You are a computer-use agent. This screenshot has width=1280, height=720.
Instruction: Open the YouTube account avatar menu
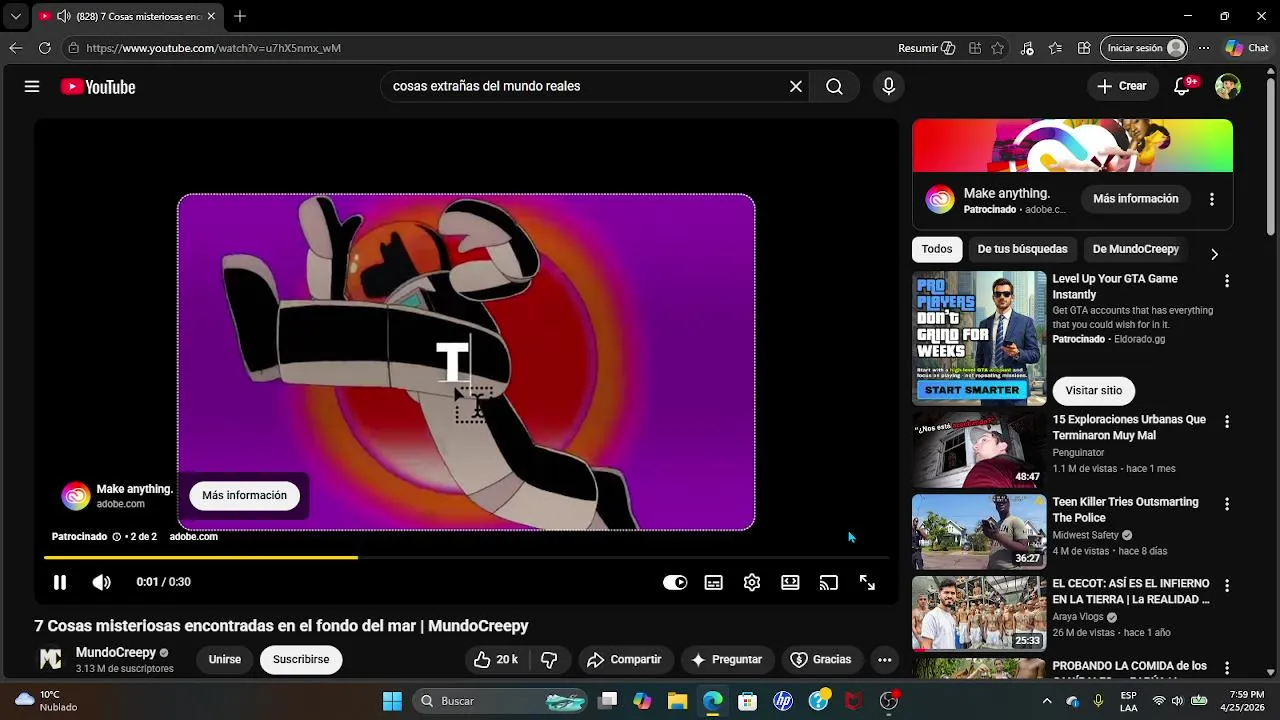[x=1228, y=87]
